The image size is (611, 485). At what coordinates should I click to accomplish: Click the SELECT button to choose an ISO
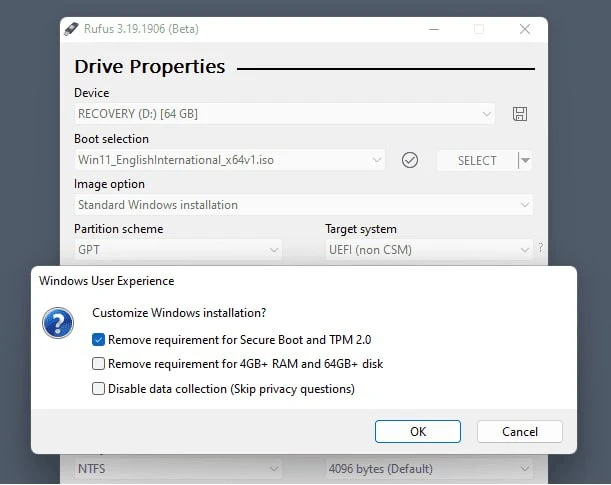[477, 160]
